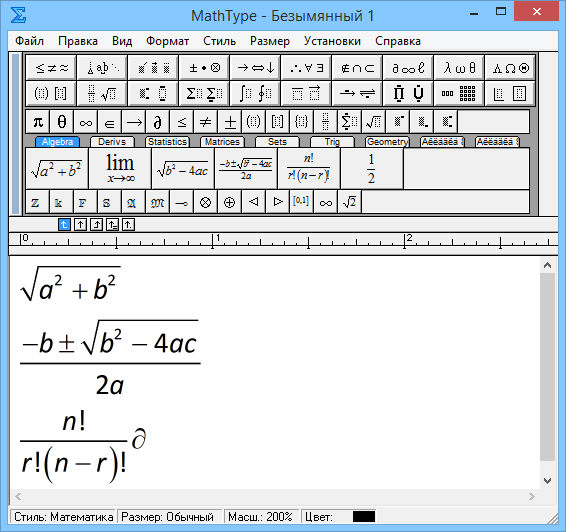This screenshot has width=566, height=532.
Task: Insert the lim x→∞ expression
Action: point(120,168)
